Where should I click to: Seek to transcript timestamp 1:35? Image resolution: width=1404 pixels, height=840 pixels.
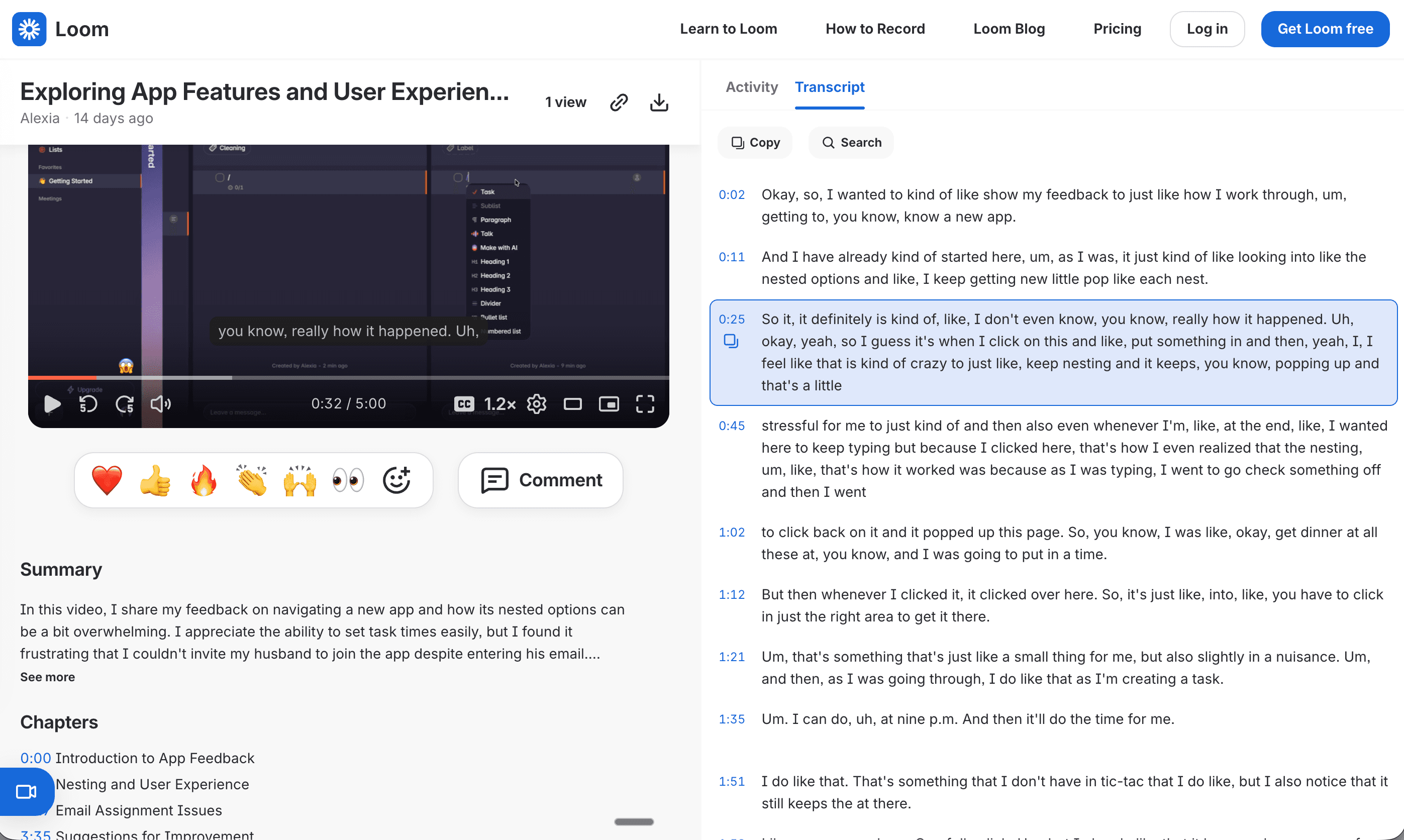(x=732, y=719)
